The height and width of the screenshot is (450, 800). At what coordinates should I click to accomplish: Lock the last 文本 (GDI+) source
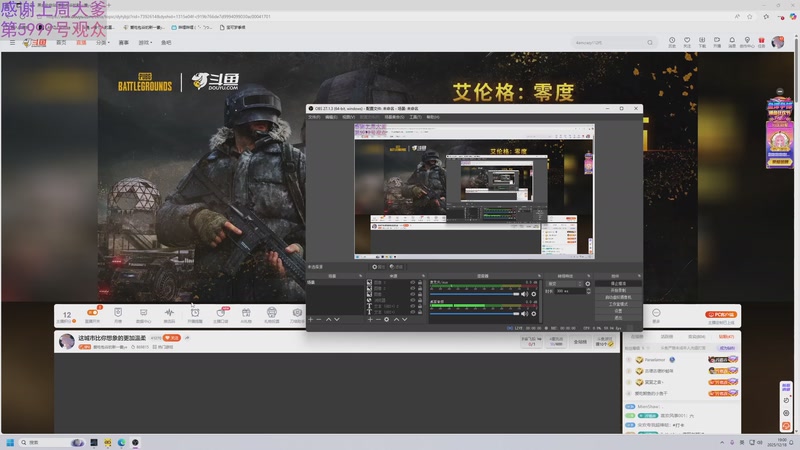(420, 312)
